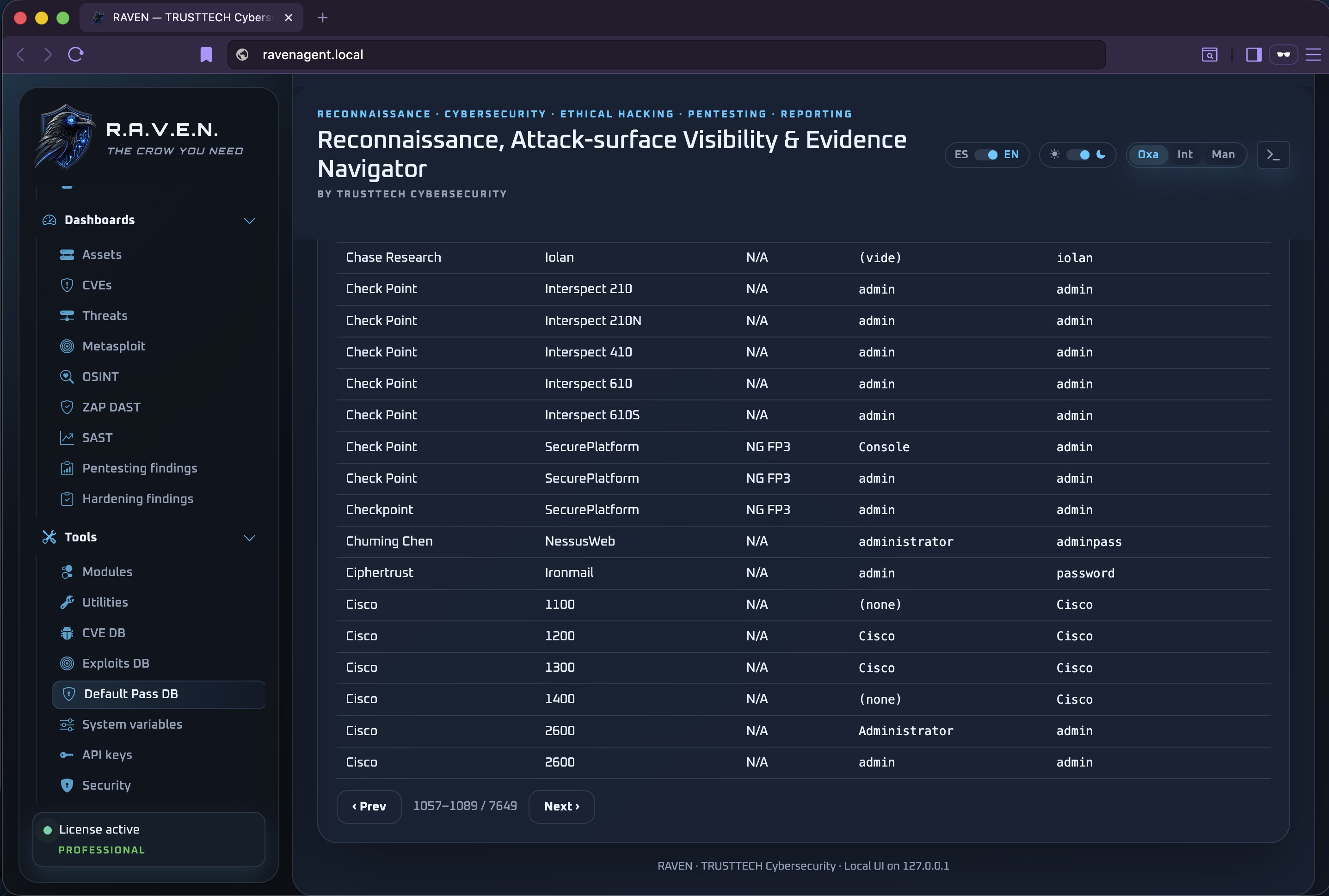Open the terminal console button
The height and width of the screenshot is (896, 1329).
coord(1273,155)
